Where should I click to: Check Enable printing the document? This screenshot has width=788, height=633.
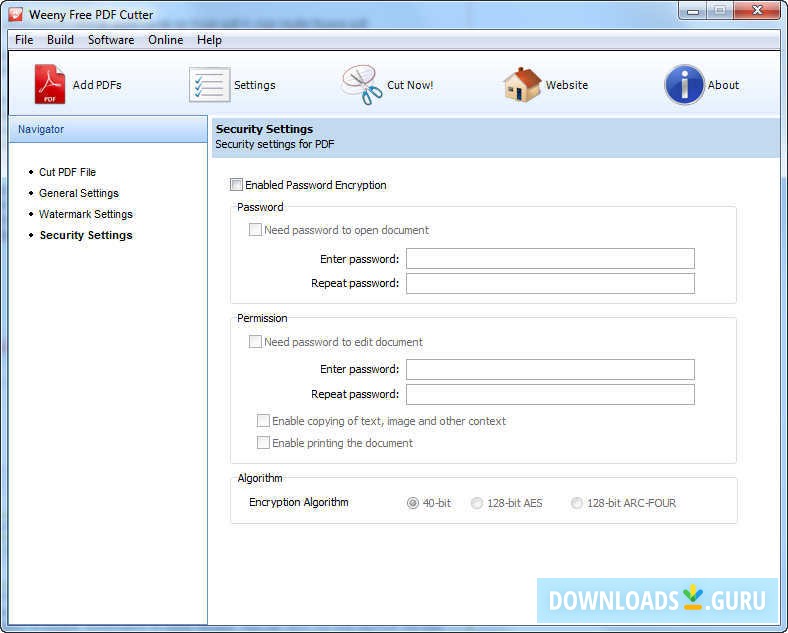(263, 443)
